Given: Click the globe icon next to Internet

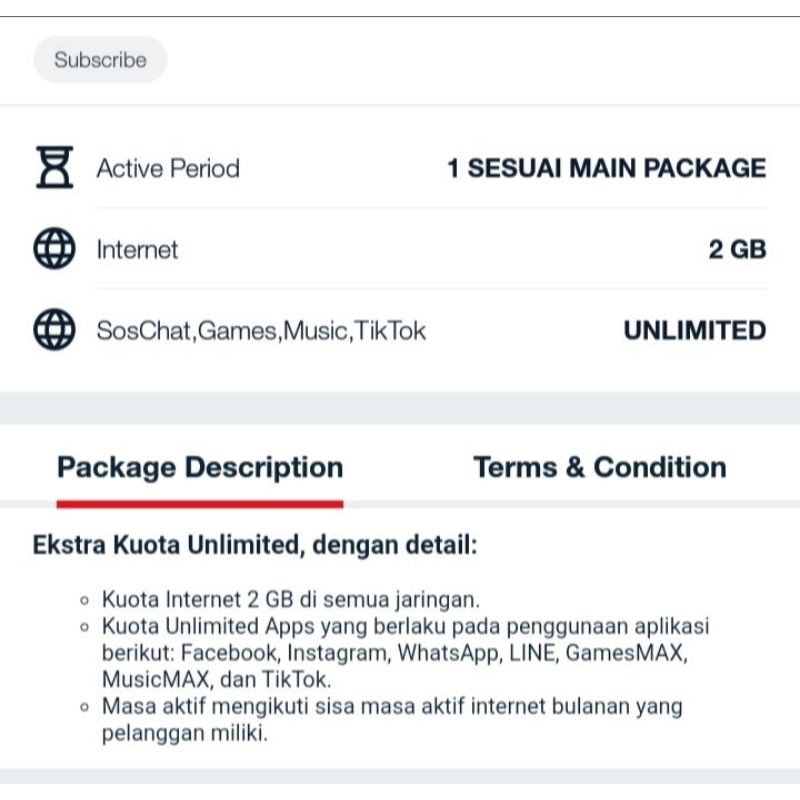Looking at the screenshot, I should [x=54, y=249].
